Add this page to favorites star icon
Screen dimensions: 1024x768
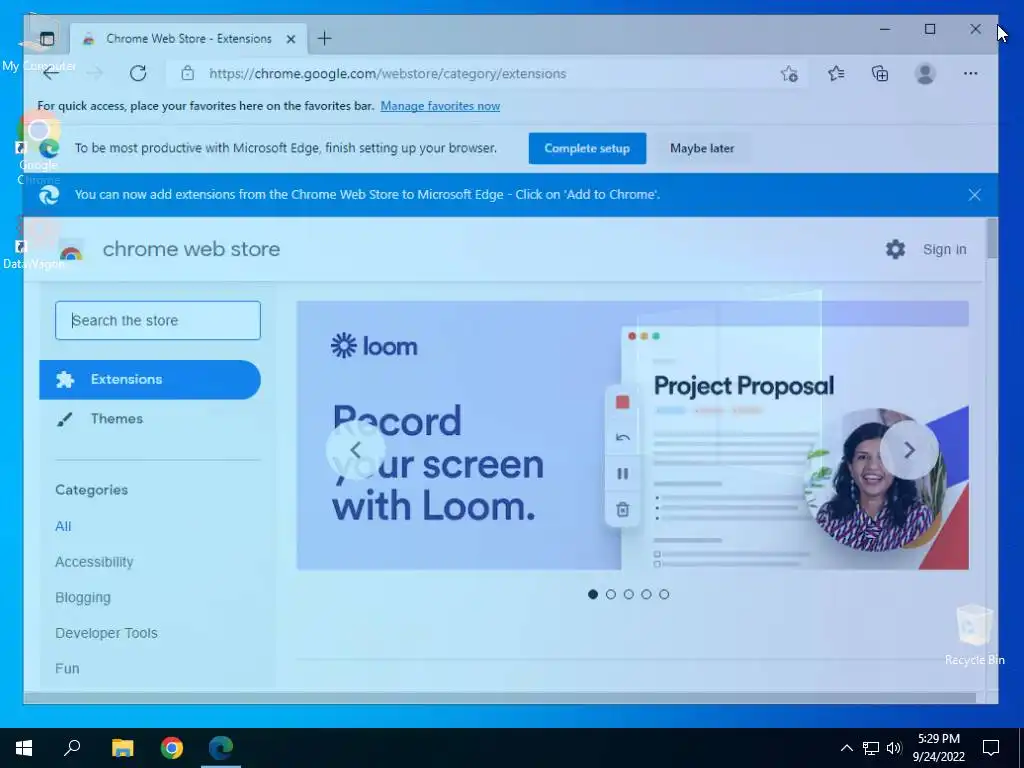790,74
